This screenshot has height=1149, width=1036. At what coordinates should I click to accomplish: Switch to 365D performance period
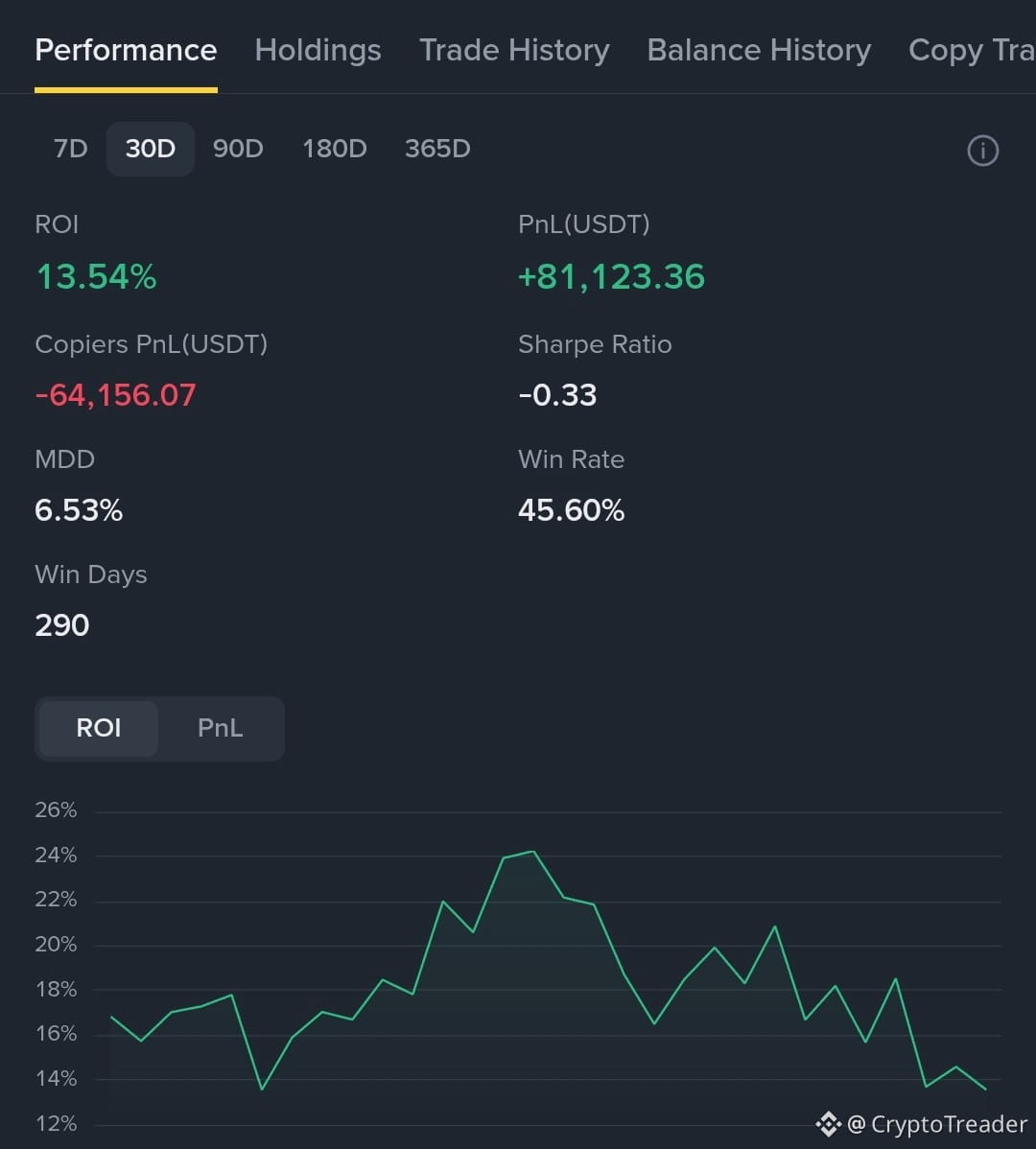coord(438,149)
